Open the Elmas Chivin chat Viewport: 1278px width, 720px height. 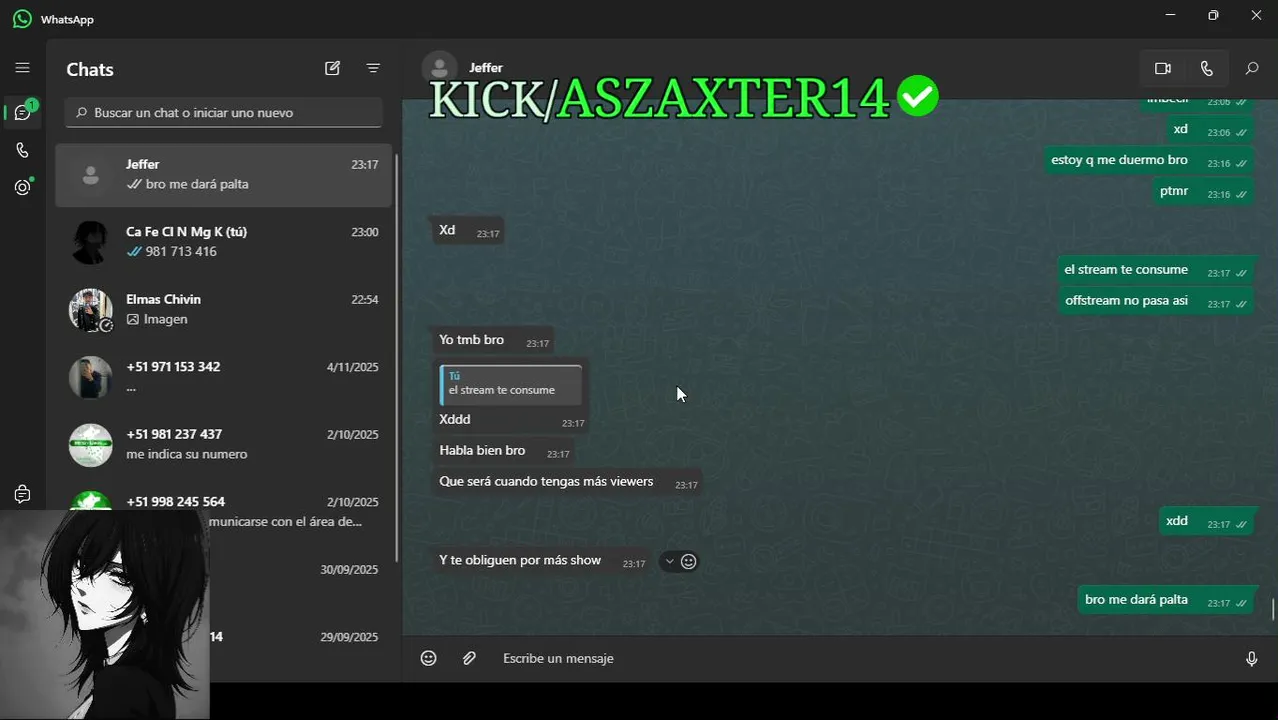(224, 309)
